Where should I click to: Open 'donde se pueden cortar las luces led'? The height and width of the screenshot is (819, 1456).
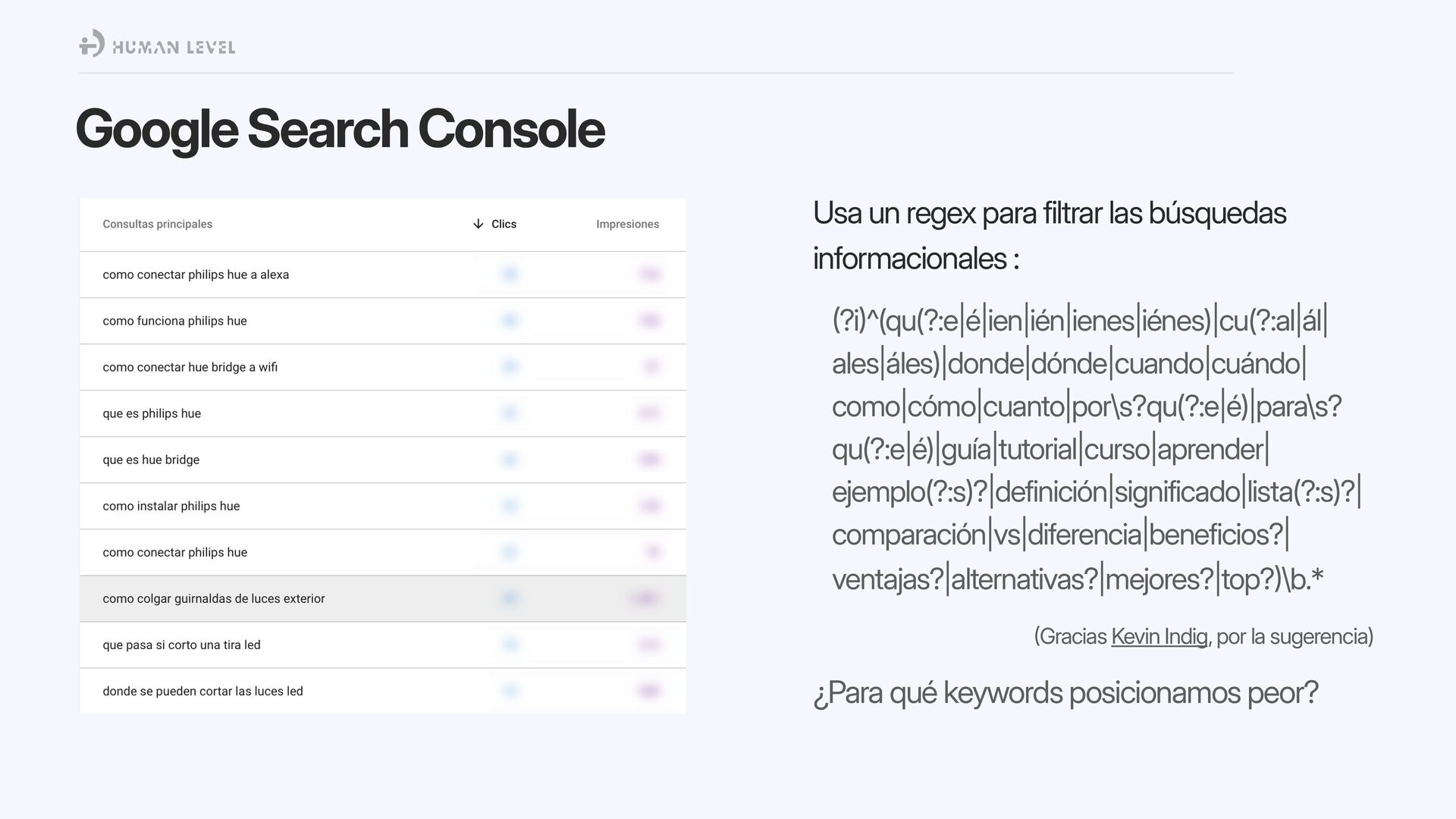[202, 691]
